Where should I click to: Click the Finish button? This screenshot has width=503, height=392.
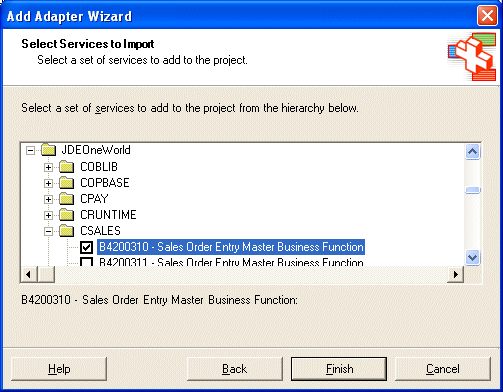pyautogui.click(x=339, y=369)
